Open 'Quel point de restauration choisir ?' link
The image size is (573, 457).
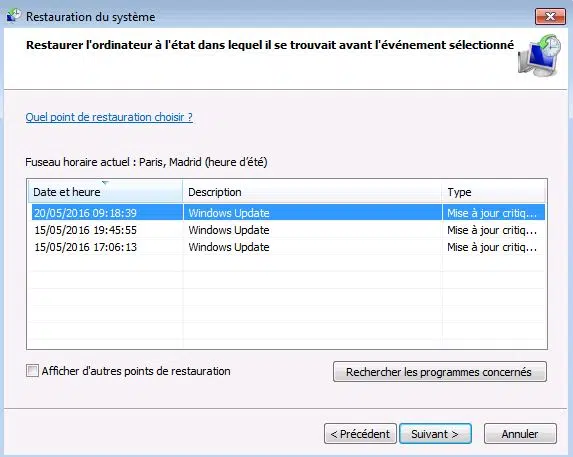pos(109,117)
